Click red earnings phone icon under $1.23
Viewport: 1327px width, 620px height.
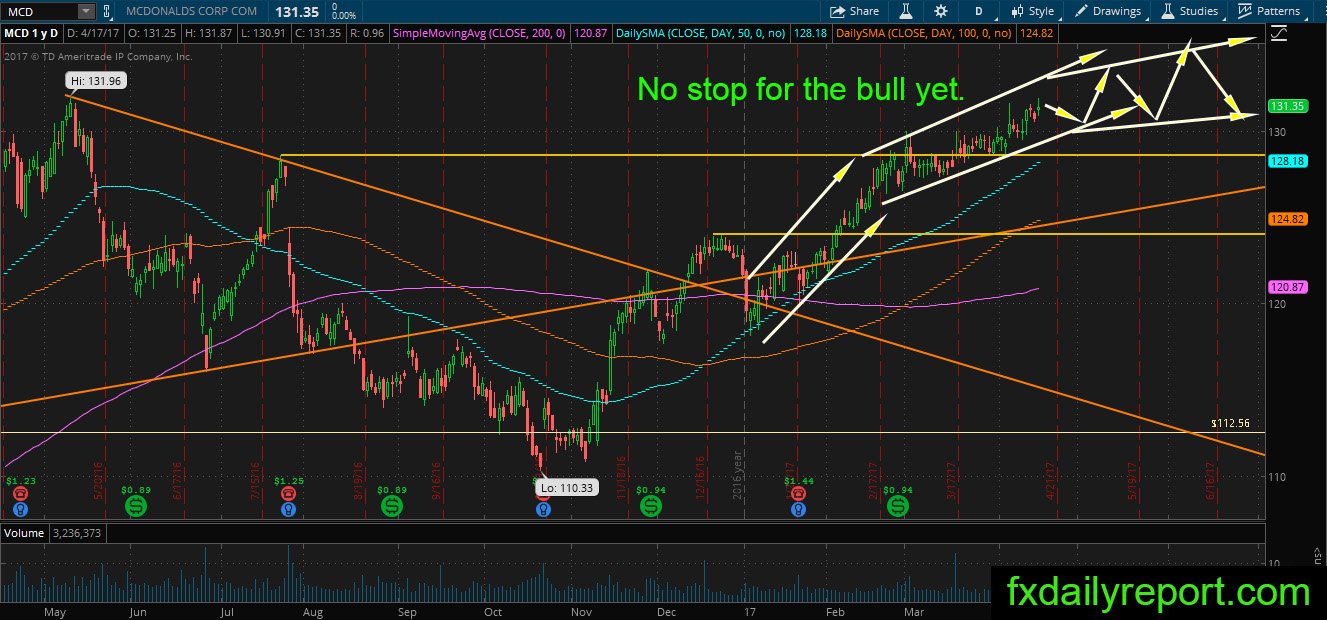click(22, 493)
